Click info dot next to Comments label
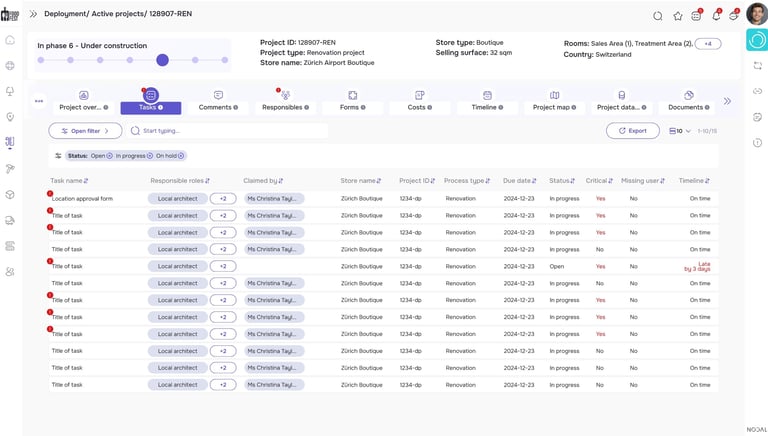Viewport: 768px width, 436px height. click(236, 107)
